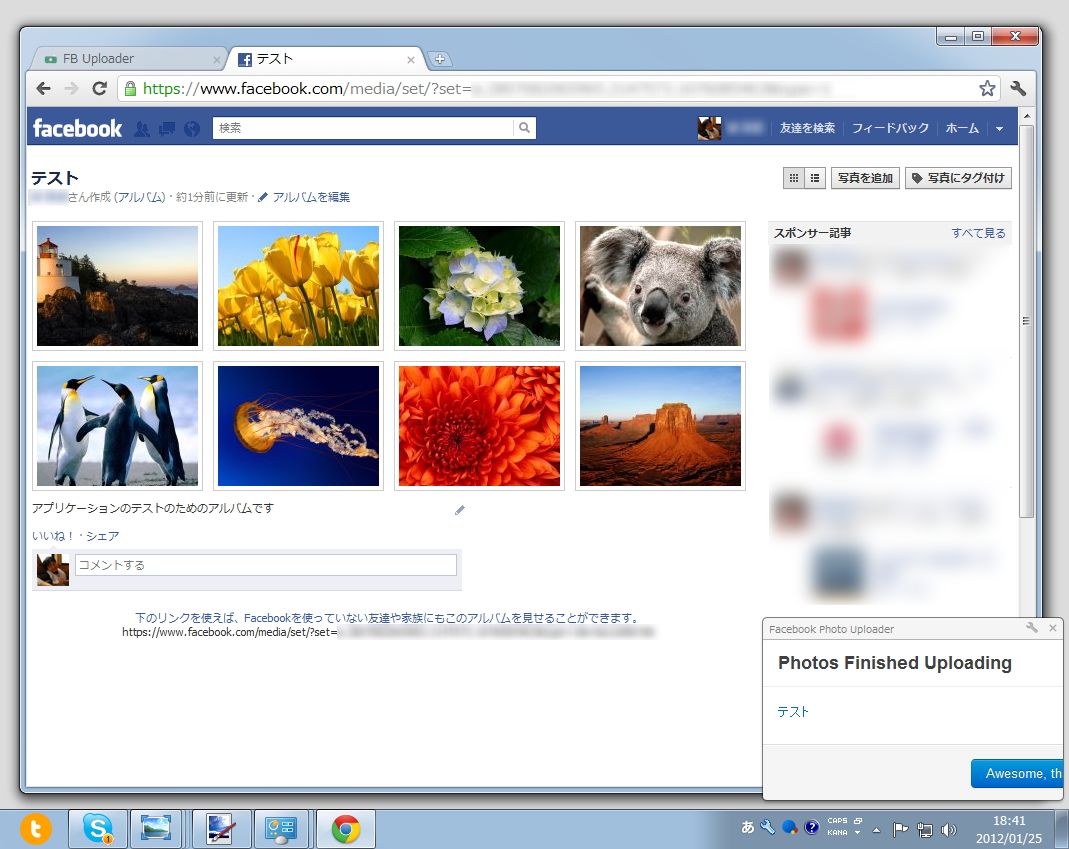Close the FB Uploader tab

click(x=216, y=60)
